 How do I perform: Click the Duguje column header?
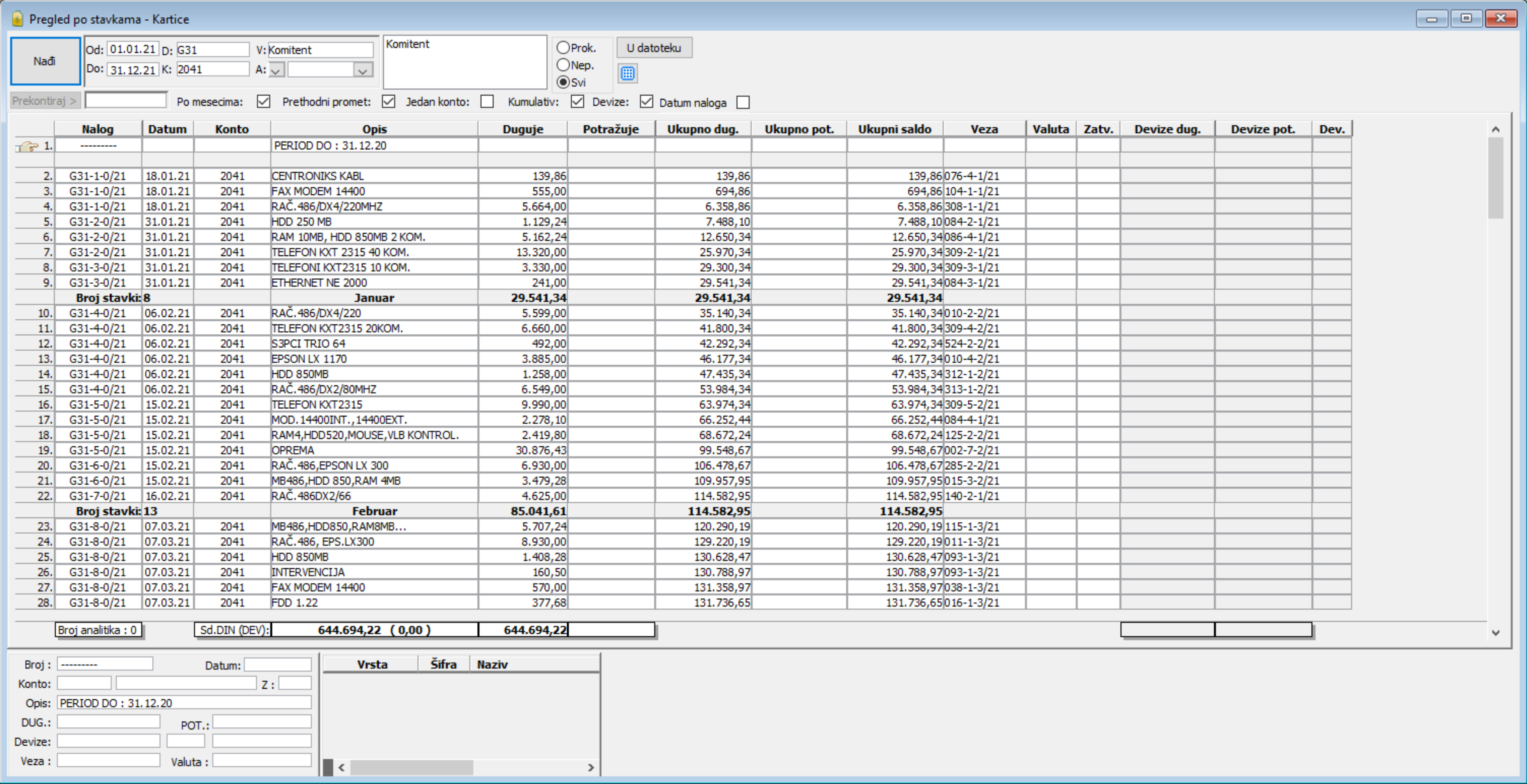click(x=523, y=129)
